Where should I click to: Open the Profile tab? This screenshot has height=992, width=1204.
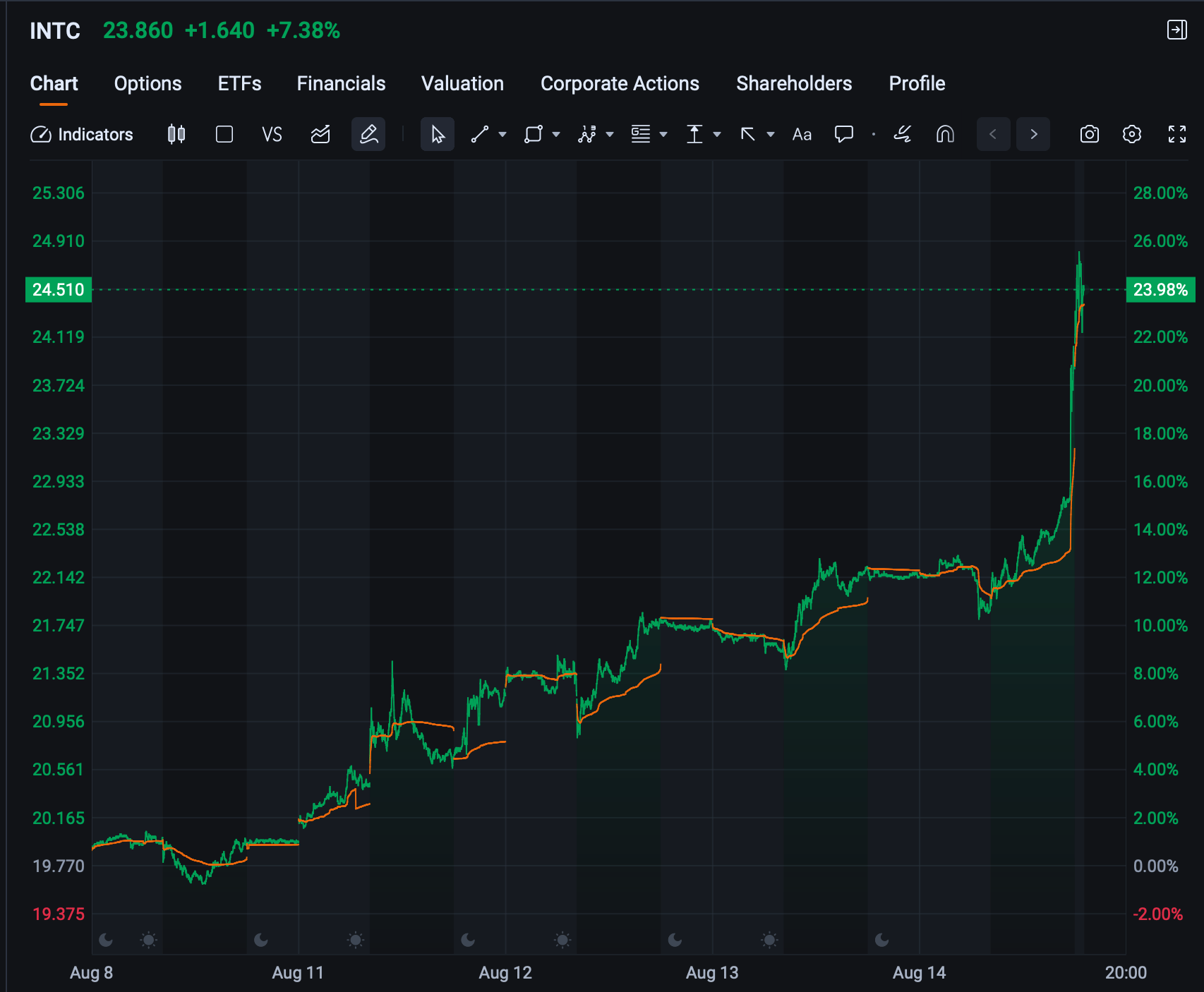point(917,83)
